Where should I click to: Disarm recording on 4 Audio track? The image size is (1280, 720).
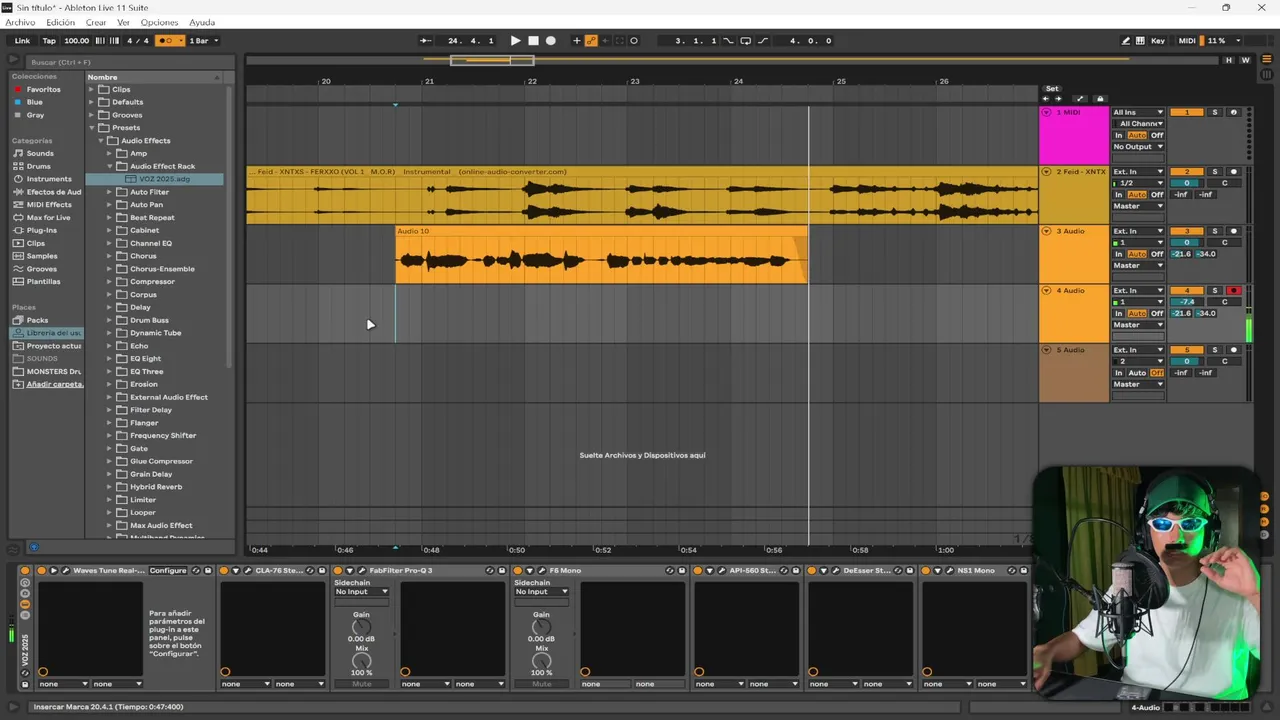(1233, 291)
